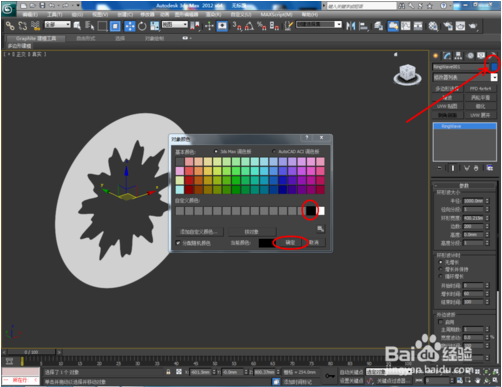The width and height of the screenshot is (502, 387).
Task: Switch to Graphite Modeling Tools tab
Action: (x=36, y=38)
